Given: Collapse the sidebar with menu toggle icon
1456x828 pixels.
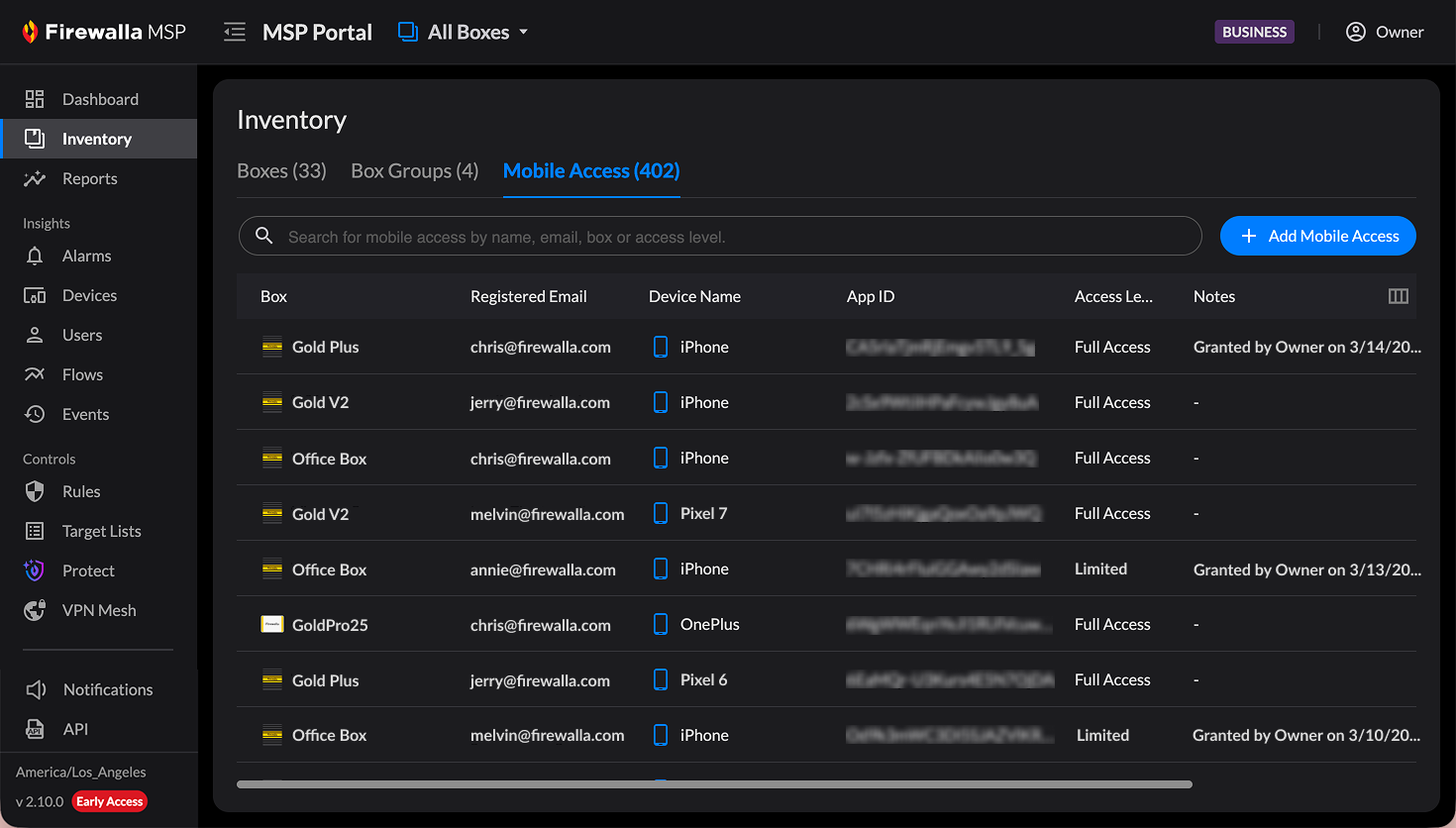Looking at the screenshot, I should [x=235, y=33].
